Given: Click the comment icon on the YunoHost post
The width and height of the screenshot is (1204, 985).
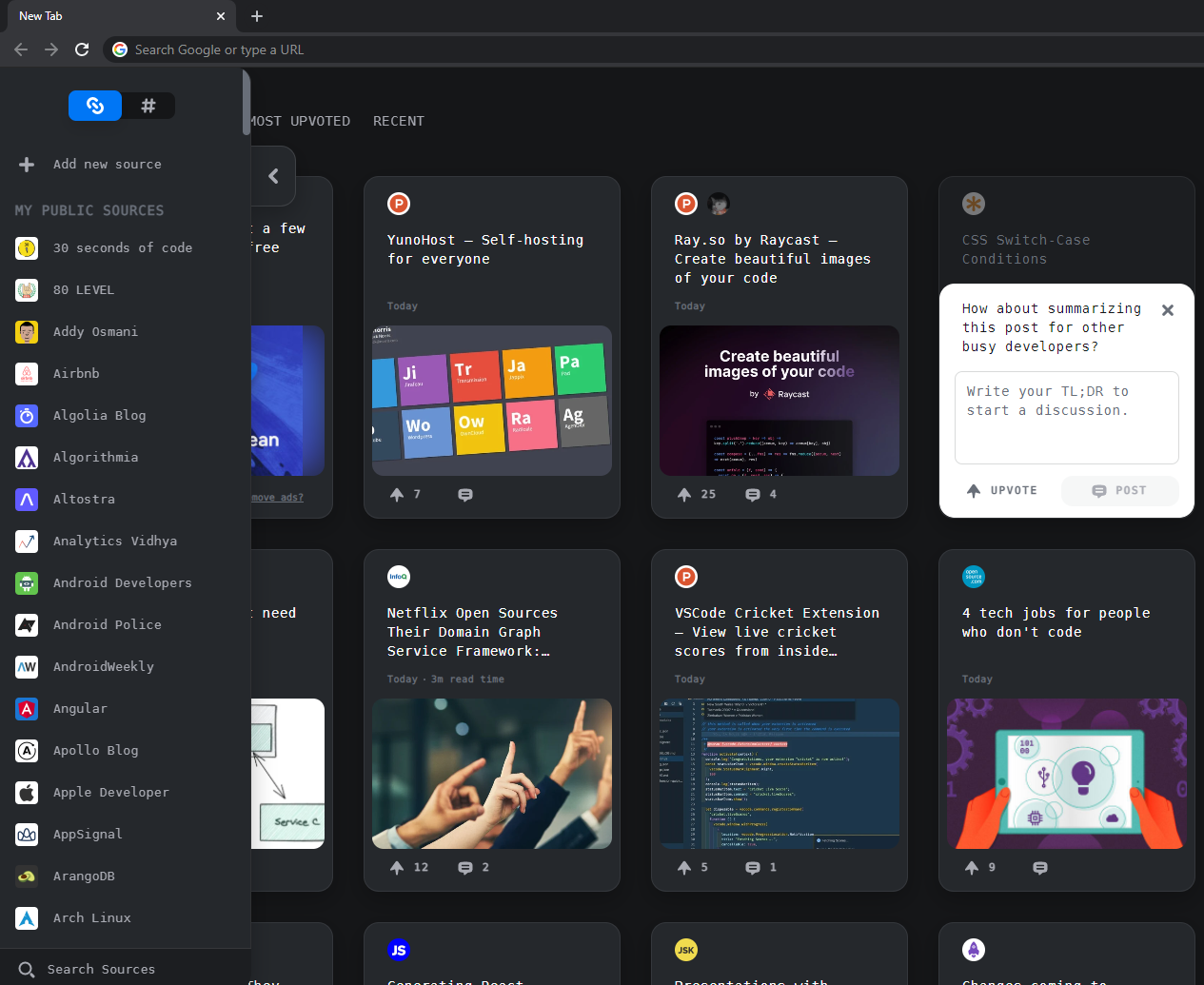Looking at the screenshot, I should click(x=465, y=494).
